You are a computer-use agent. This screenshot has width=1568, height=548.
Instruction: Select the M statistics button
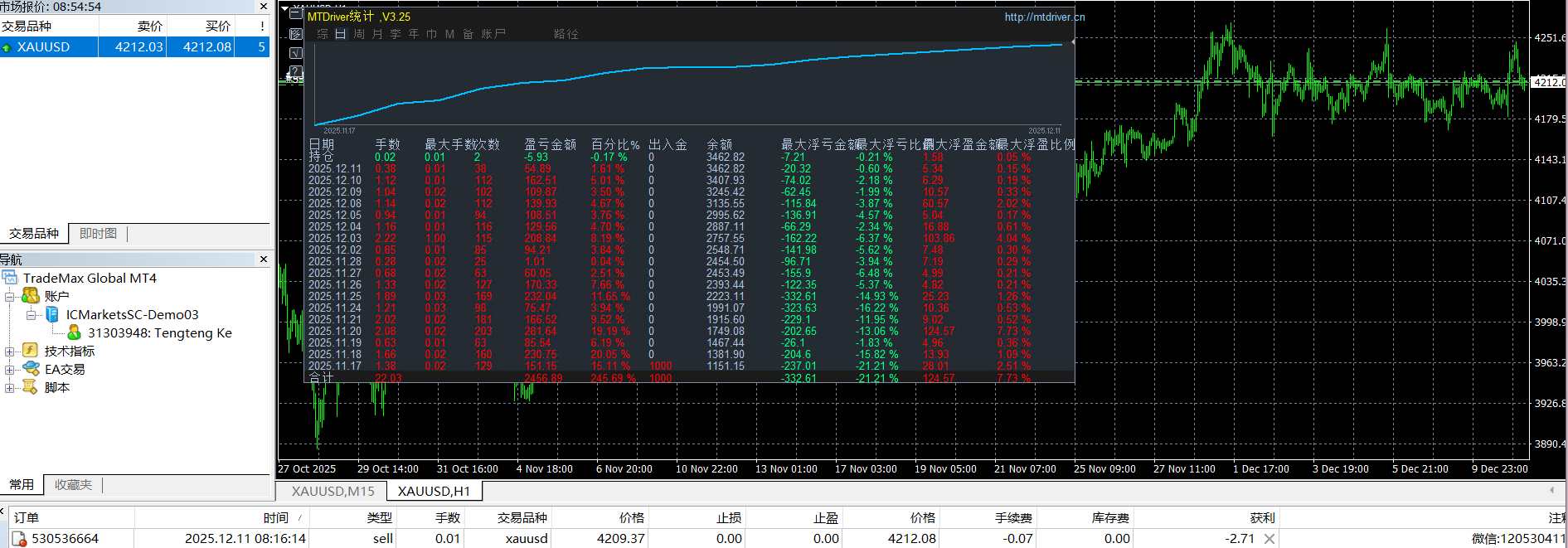449,34
